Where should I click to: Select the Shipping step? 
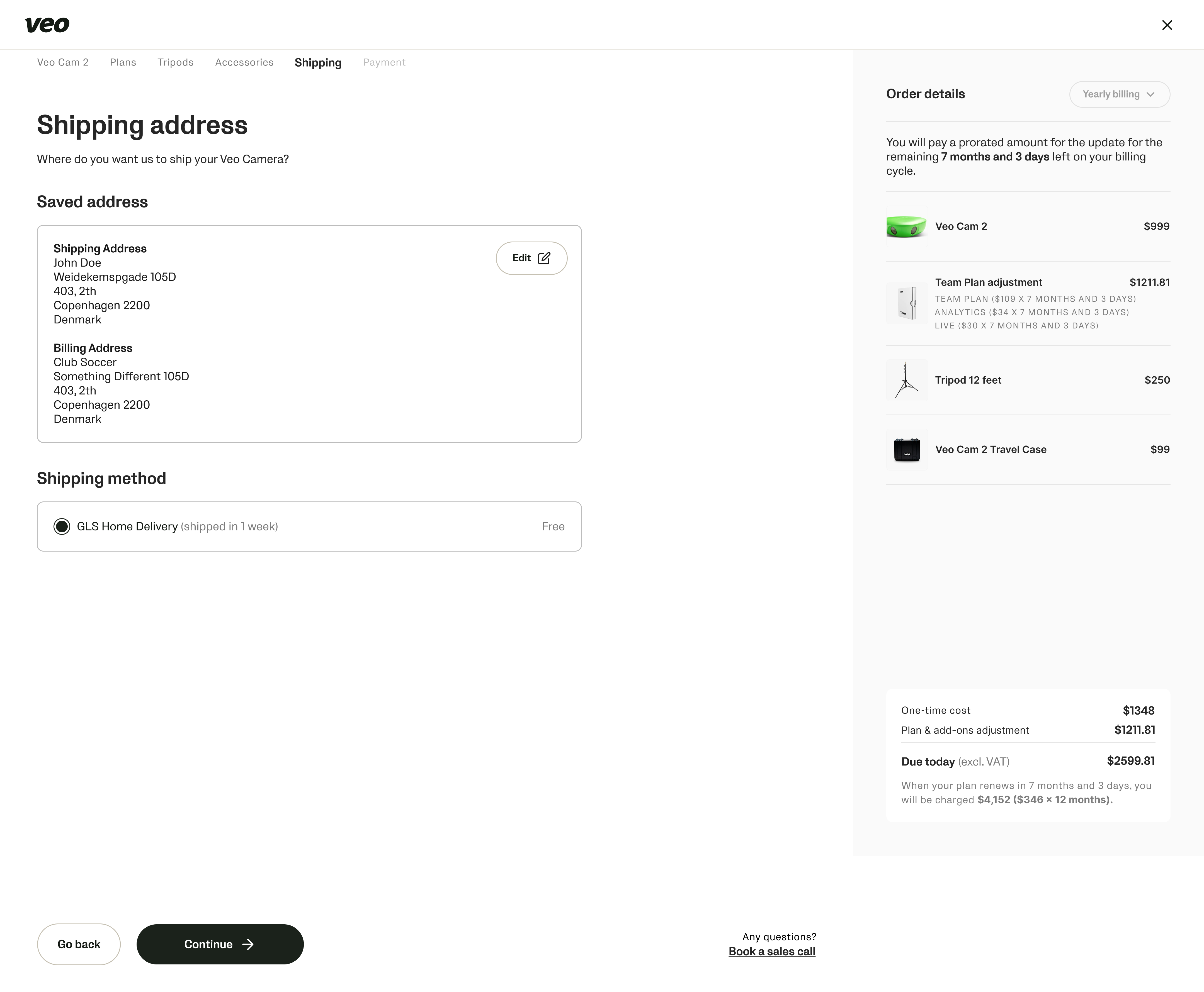point(318,63)
